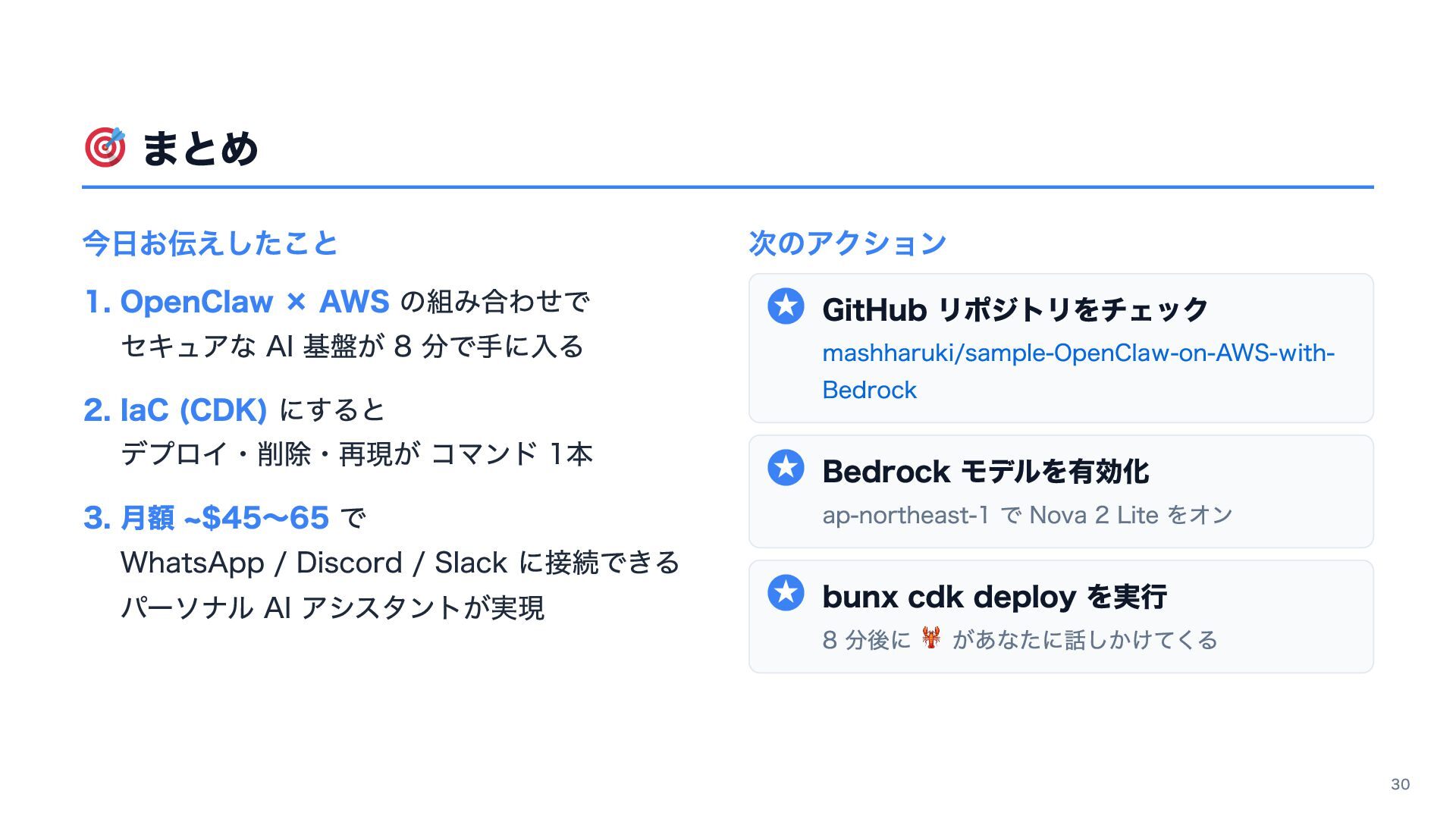
Task: Open the mashharuki/sample-OpenClaw-on-AWS-with-Bedrock link
Action: pos(1078,353)
